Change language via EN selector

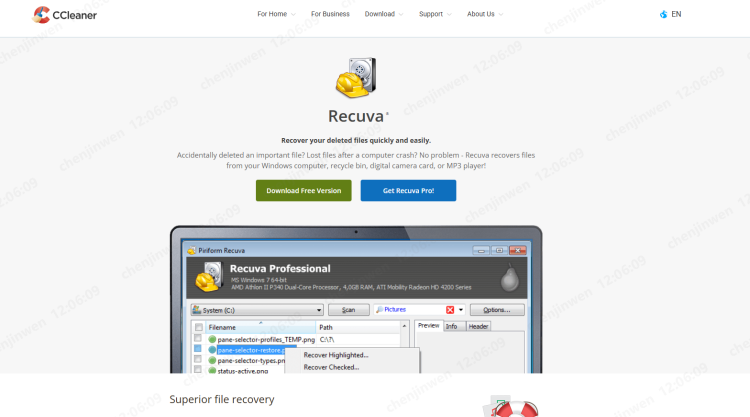[x=676, y=14]
